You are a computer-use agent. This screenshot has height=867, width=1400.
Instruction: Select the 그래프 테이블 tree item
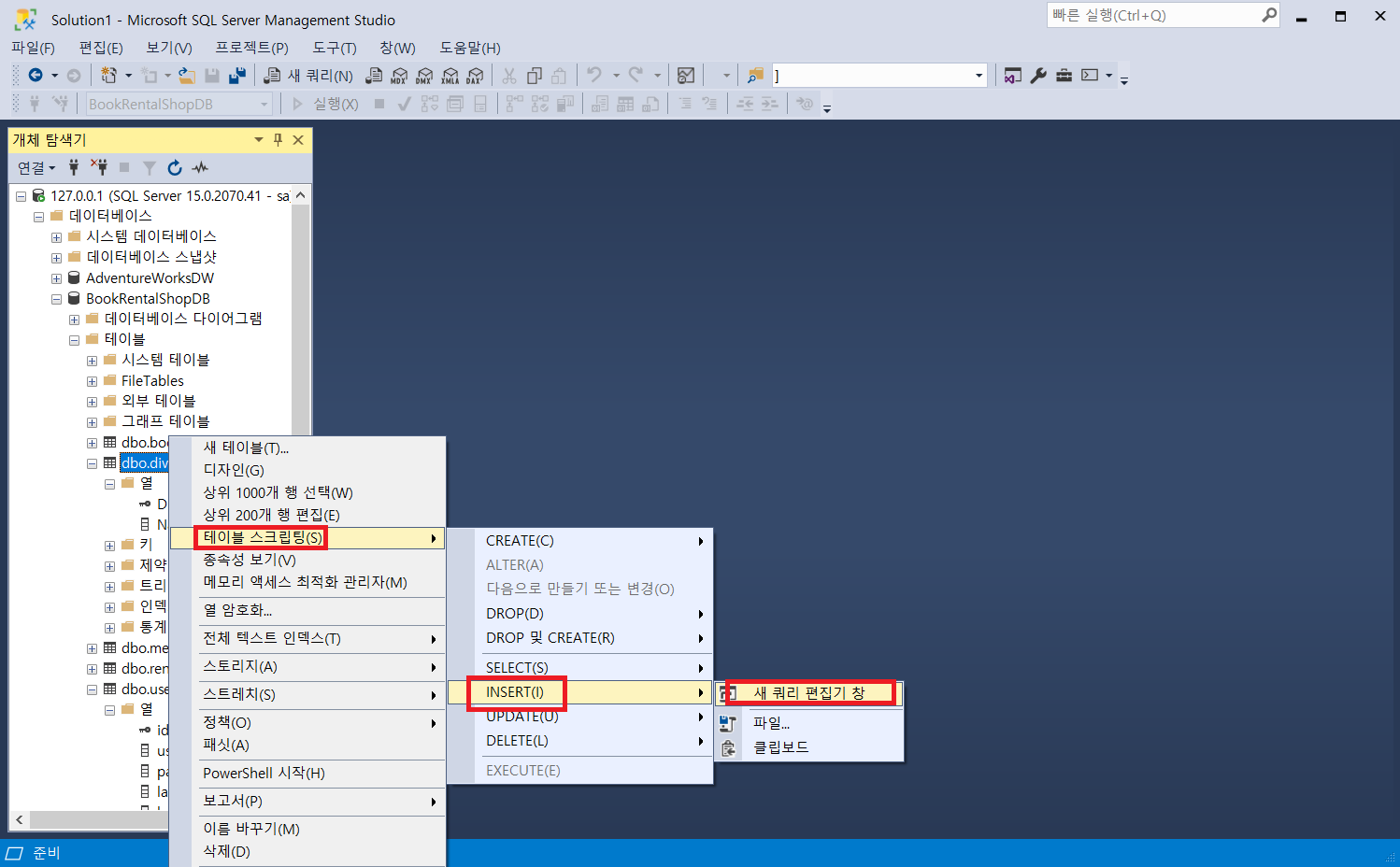(x=165, y=421)
